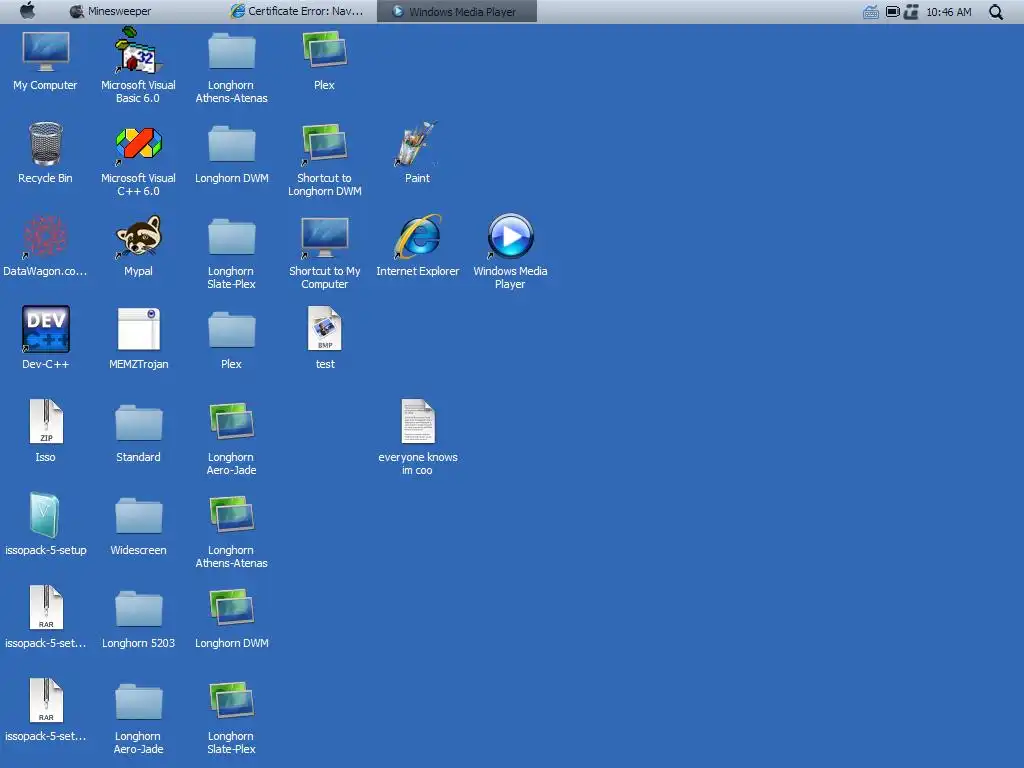This screenshot has width=1024, height=768.
Task: Click the monitor display tray icon
Action: (x=892, y=12)
